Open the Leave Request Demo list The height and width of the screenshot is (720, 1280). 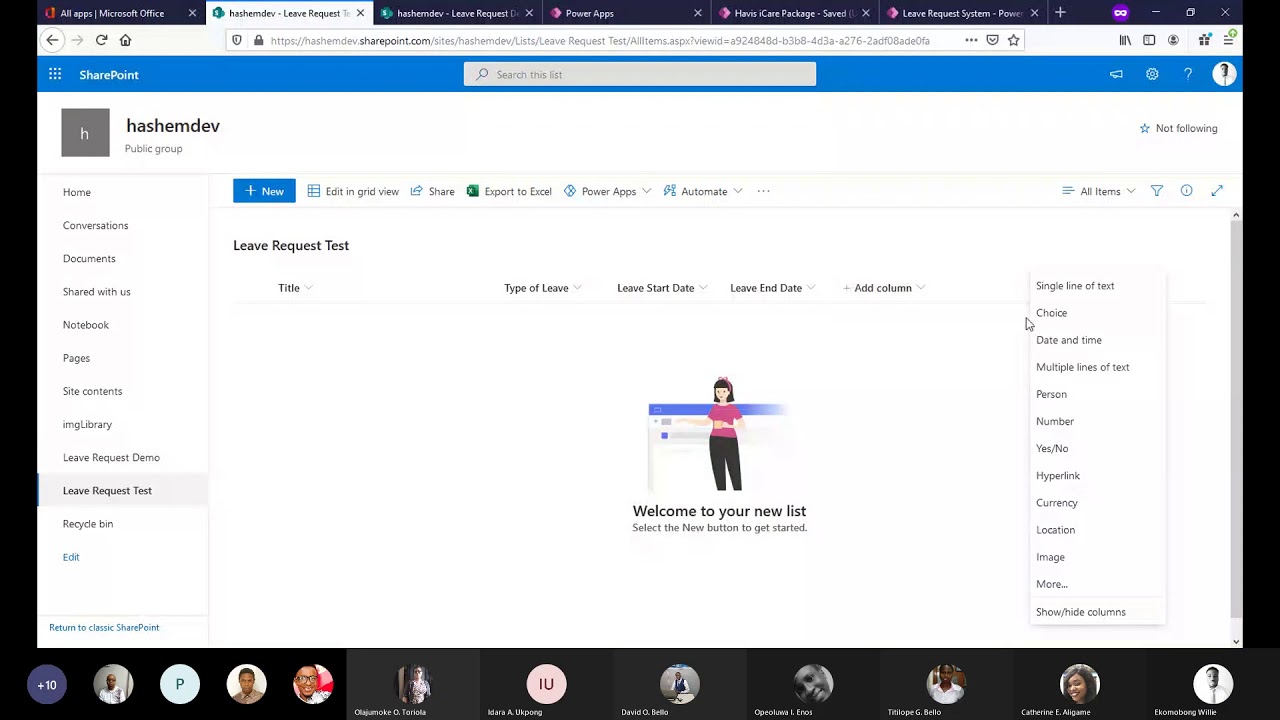(111, 457)
